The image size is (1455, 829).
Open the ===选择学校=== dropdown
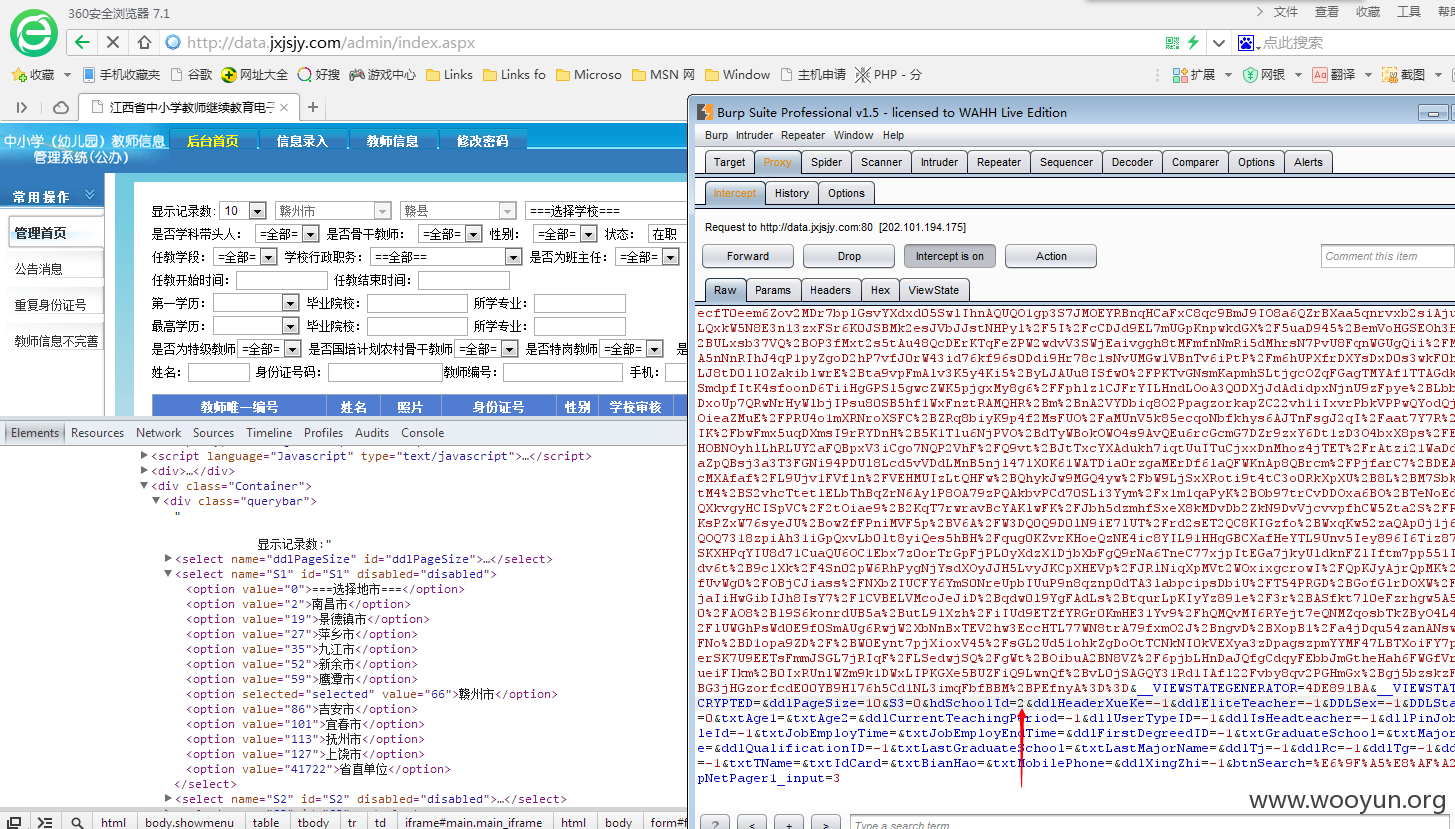tap(606, 211)
